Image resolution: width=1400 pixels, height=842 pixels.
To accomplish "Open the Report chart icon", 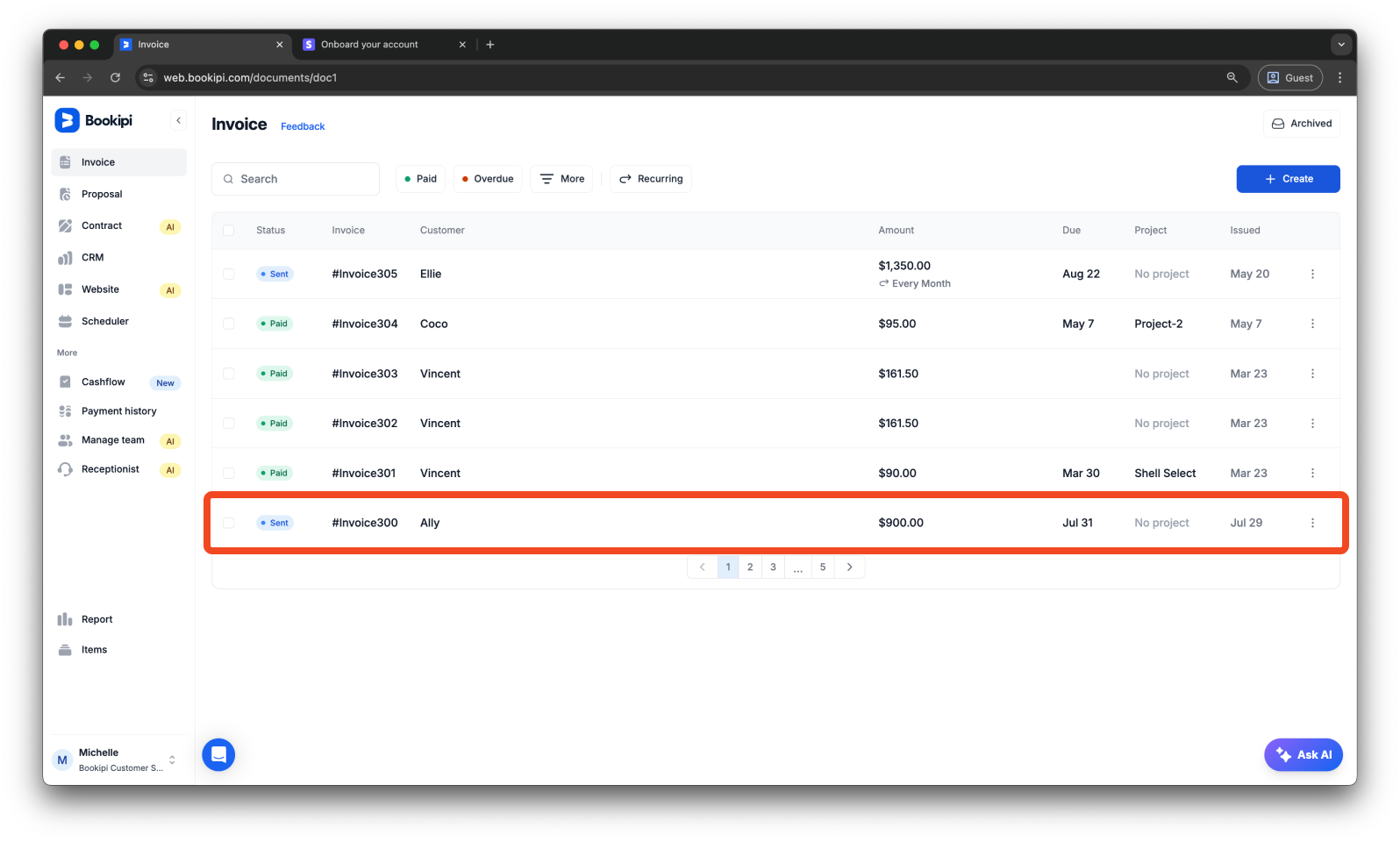I will pyautogui.click(x=65, y=619).
